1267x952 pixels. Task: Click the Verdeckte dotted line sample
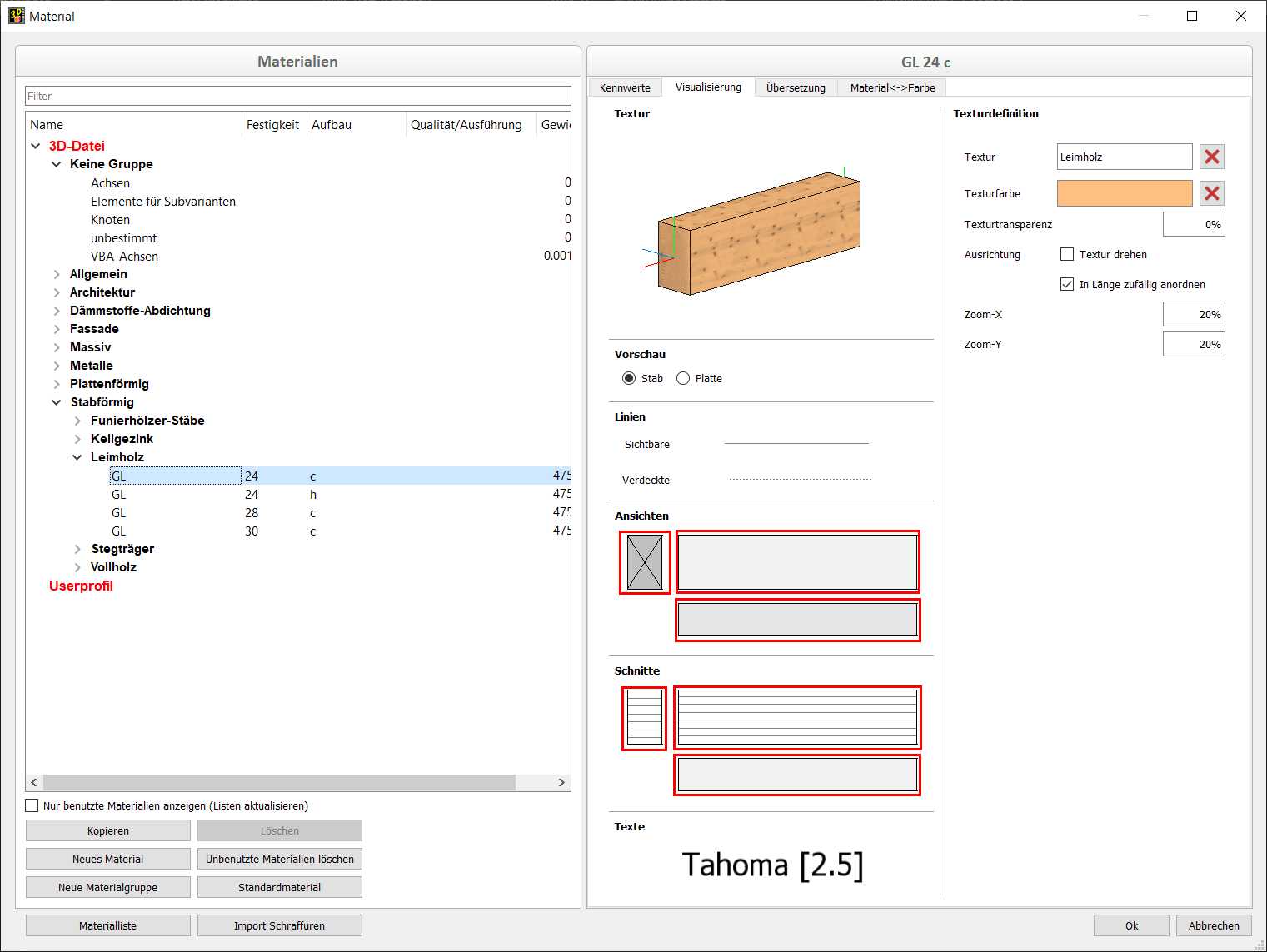[x=801, y=480]
